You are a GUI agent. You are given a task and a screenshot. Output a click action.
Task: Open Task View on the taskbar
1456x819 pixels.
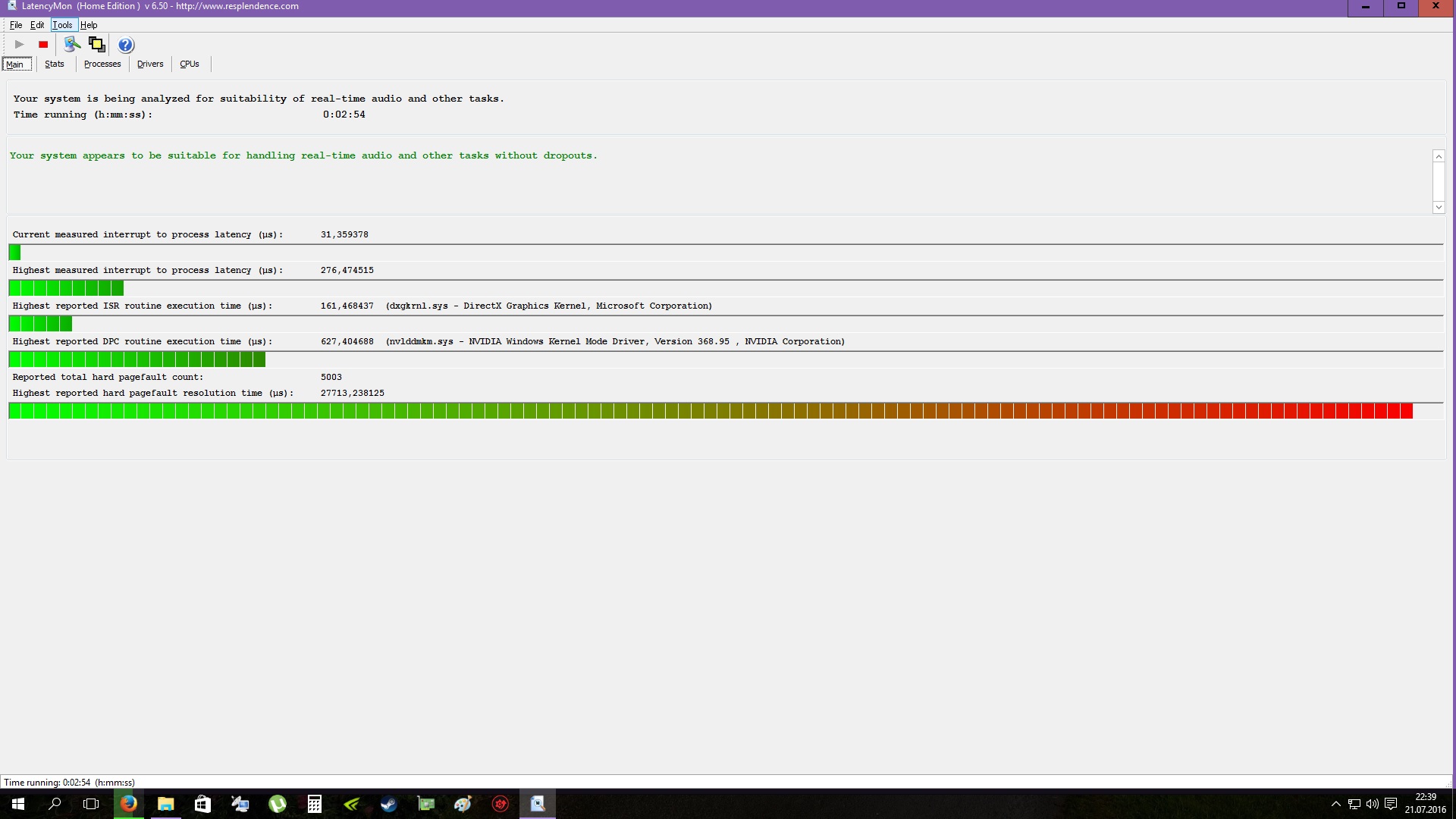(91, 804)
